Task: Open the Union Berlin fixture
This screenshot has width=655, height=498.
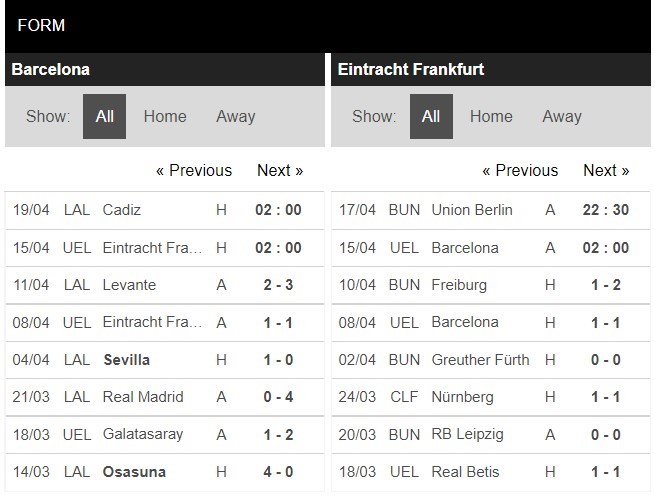Action: tap(491, 210)
